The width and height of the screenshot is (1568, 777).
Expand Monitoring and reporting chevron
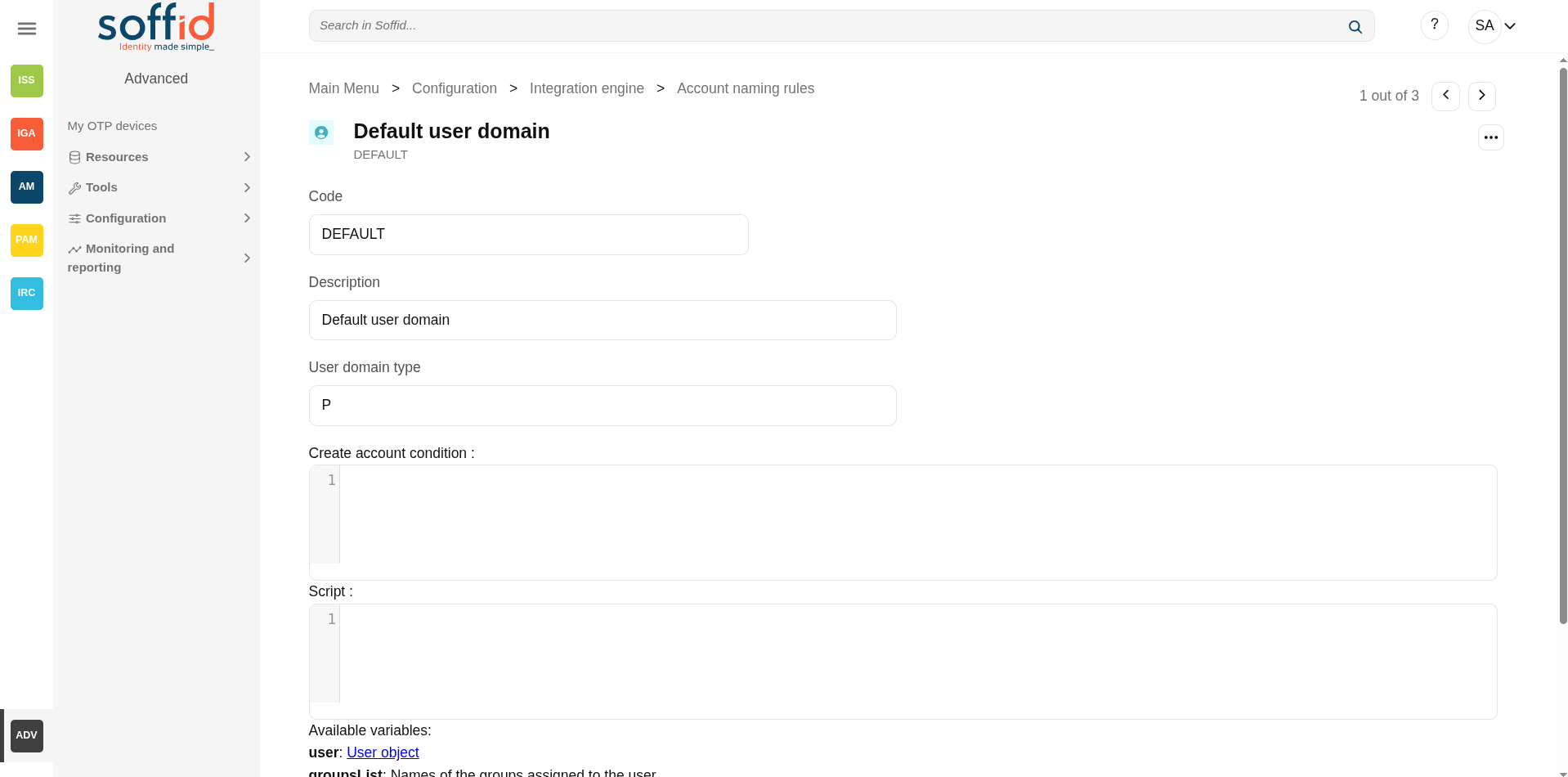point(247,258)
